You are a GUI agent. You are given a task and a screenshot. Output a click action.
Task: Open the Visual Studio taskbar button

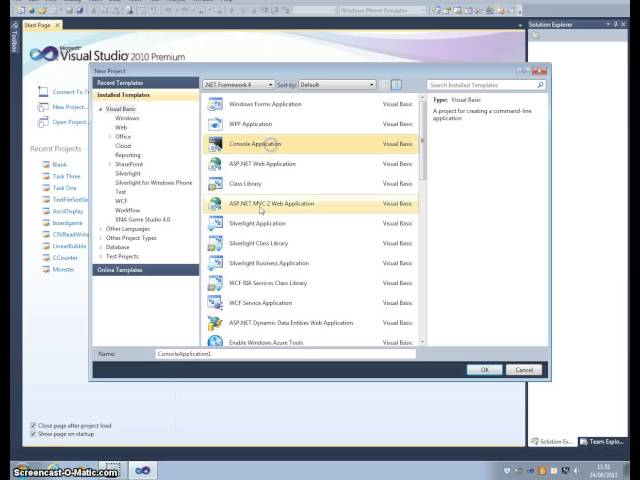point(142,471)
